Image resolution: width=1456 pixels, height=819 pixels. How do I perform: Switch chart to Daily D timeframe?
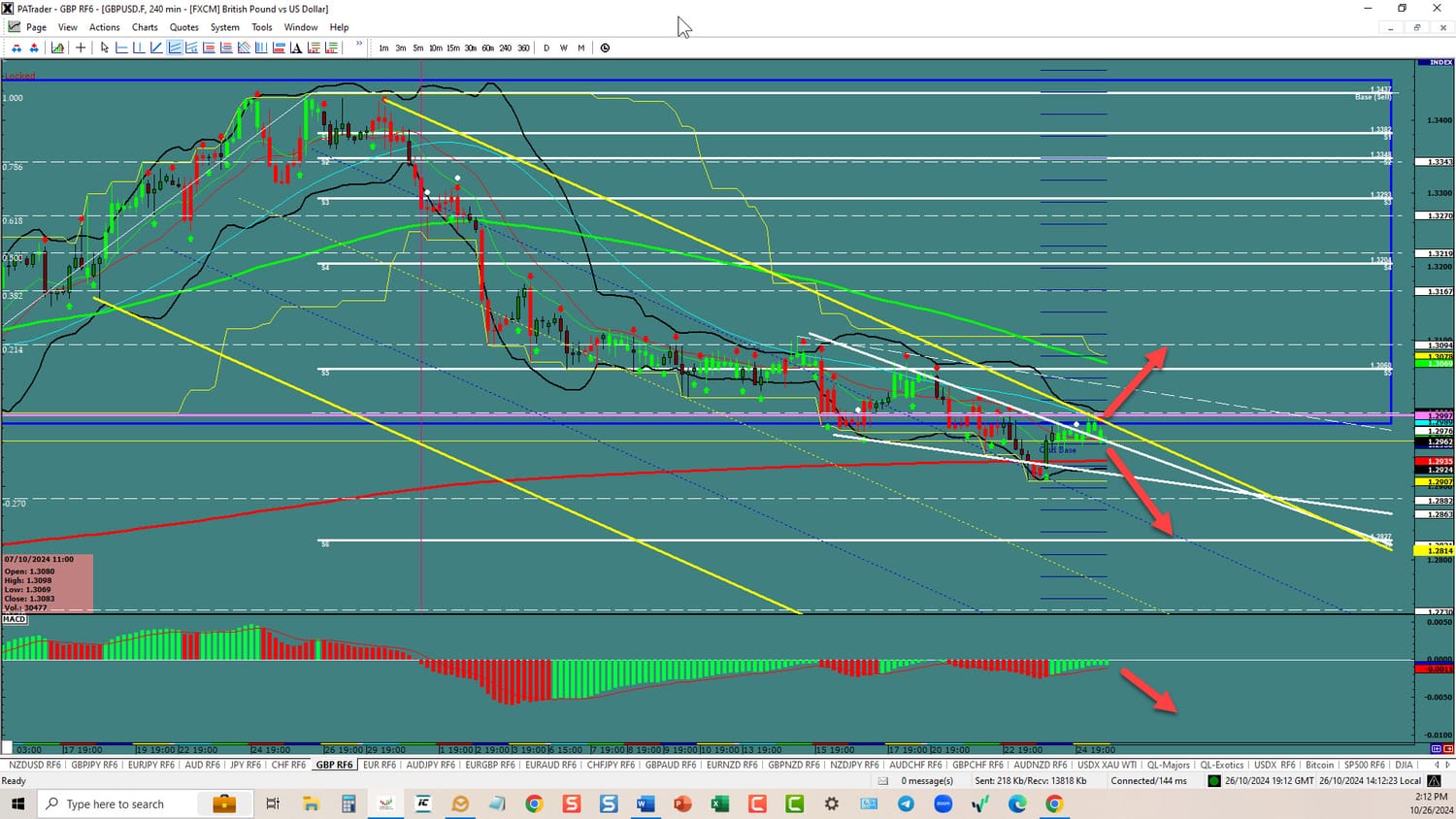546,48
